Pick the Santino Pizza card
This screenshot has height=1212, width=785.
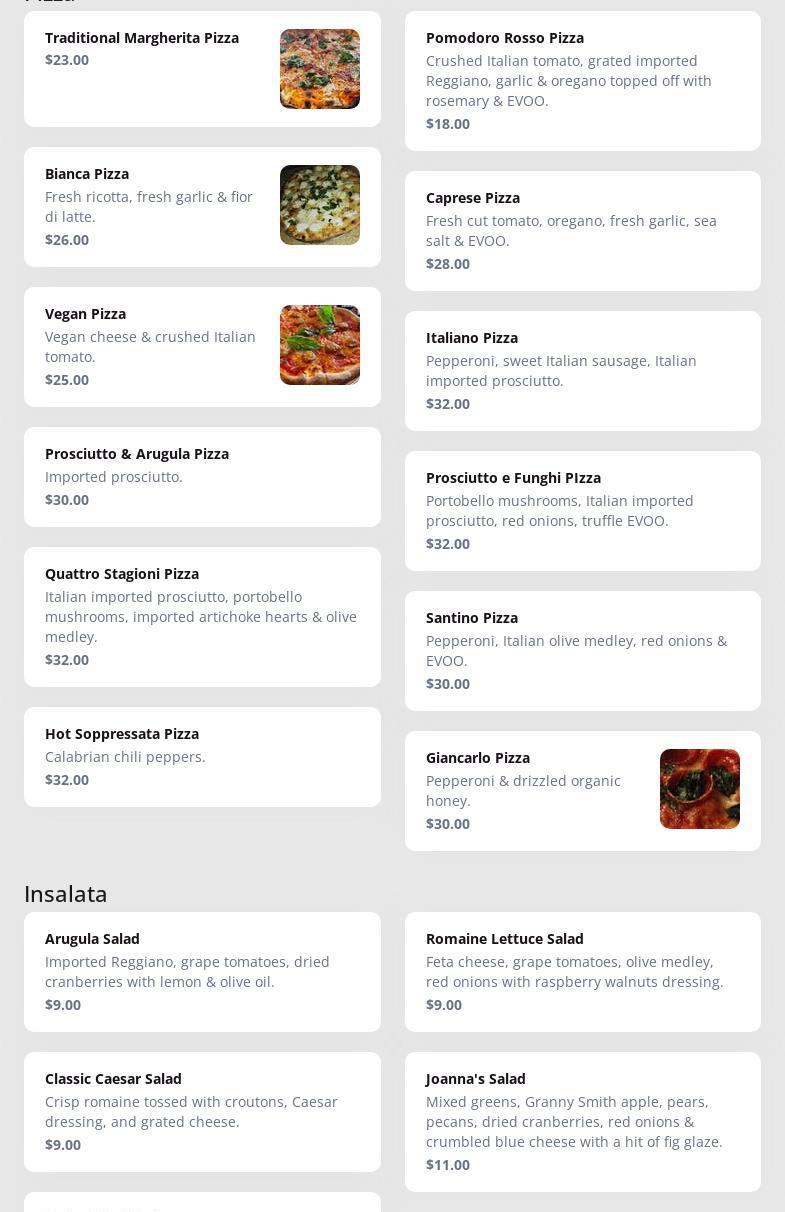pos(583,651)
